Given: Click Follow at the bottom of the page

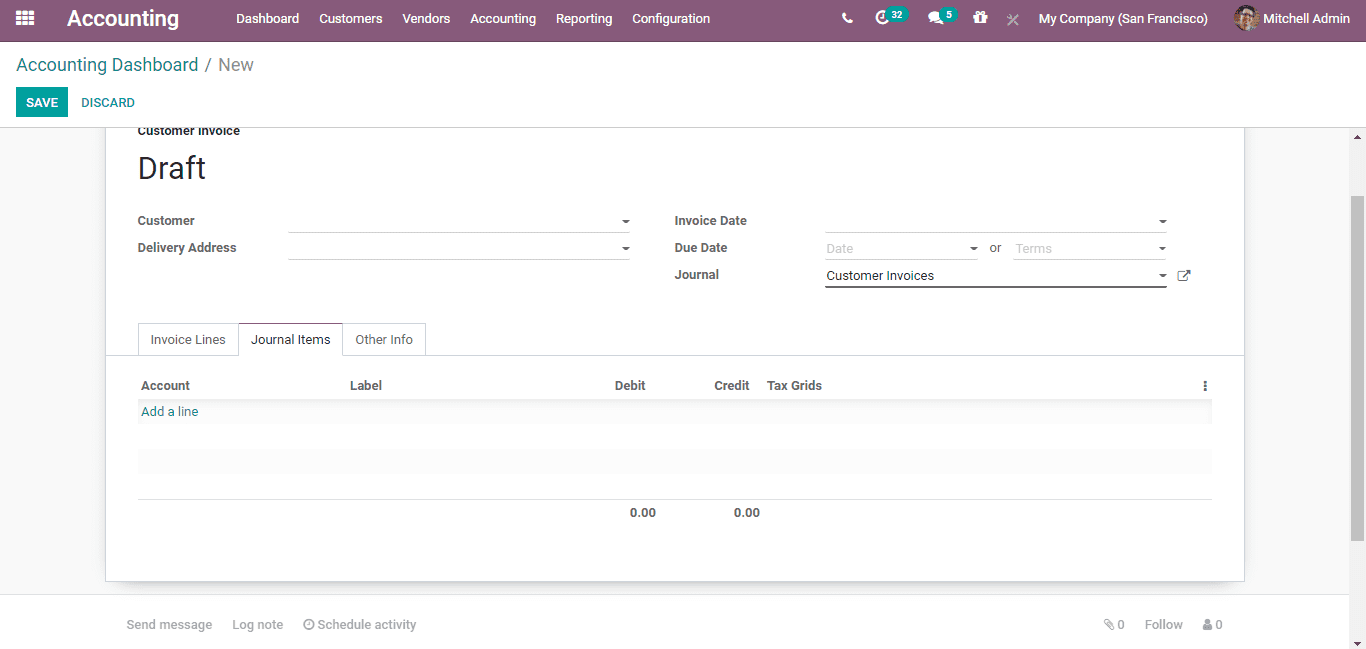Looking at the screenshot, I should tap(1162, 624).
